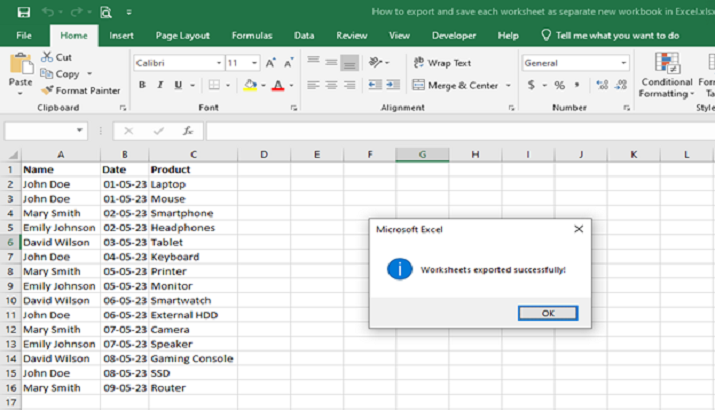The width and height of the screenshot is (715, 410).
Task: Toggle Italic formatting
Action: [x=158, y=85]
